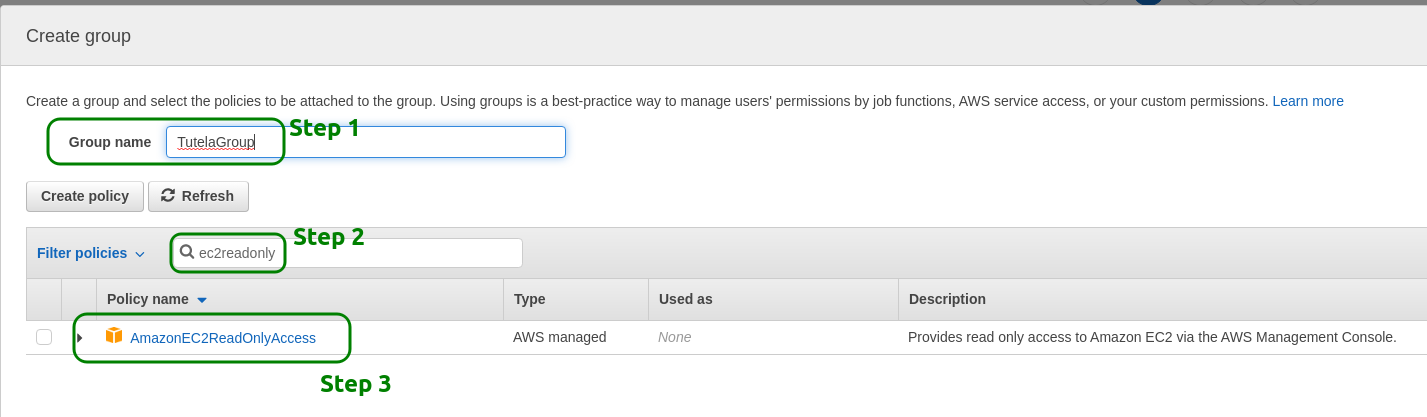Expand the AmazonEC2ReadOnlyAccess row triangle
This screenshot has height=417, width=1427.
(x=80, y=338)
